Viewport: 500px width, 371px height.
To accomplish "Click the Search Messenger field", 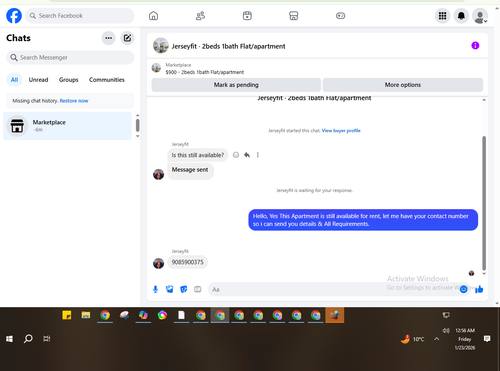I will click(x=70, y=58).
